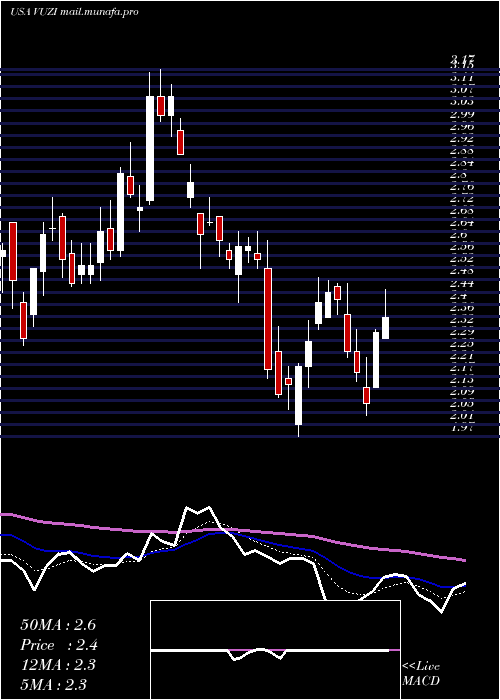The height and width of the screenshot is (700, 500).
Task: Click the tallest white candlestick near the chart peak
Action: tap(150, 148)
